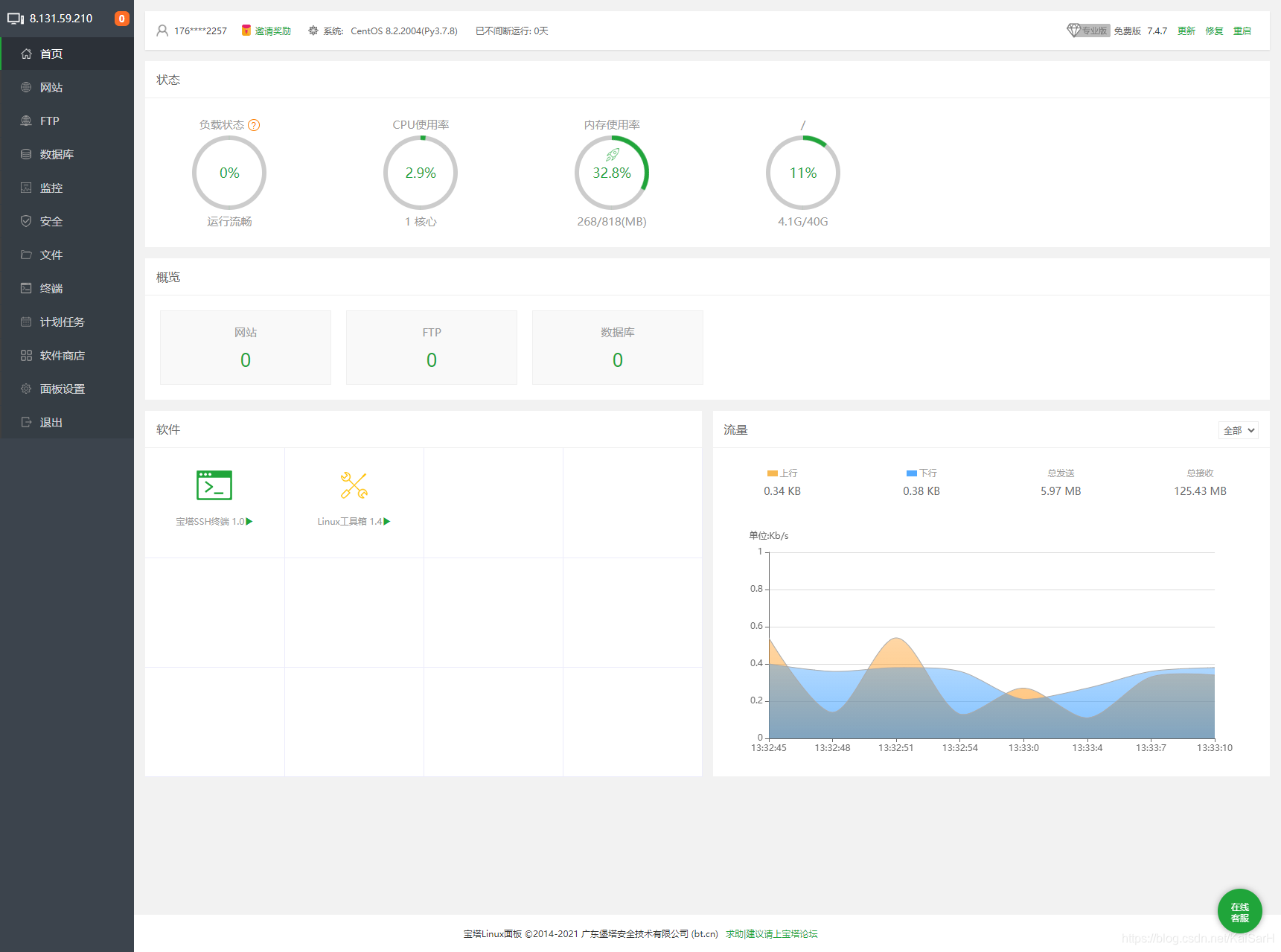Open the 首页 home menu item
Image resolution: width=1281 pixels, height=952 pixels.
[67, 54]
